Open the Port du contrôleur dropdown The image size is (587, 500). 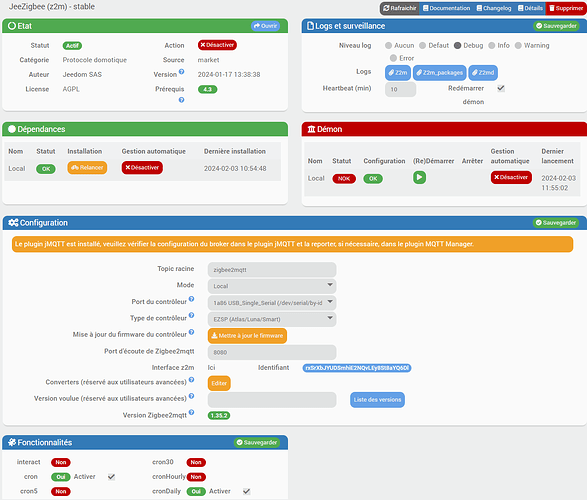272,303
